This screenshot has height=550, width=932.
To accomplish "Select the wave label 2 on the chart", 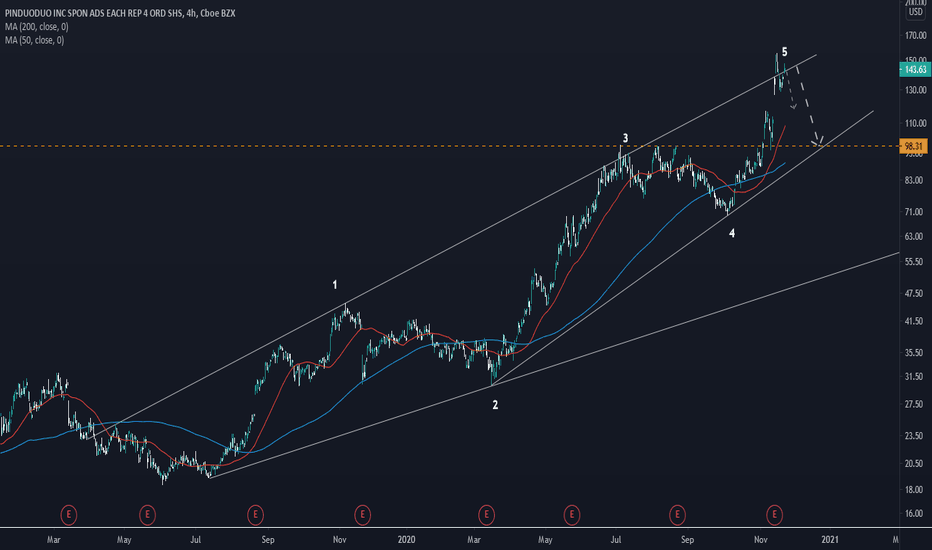I will coord(495,406).
